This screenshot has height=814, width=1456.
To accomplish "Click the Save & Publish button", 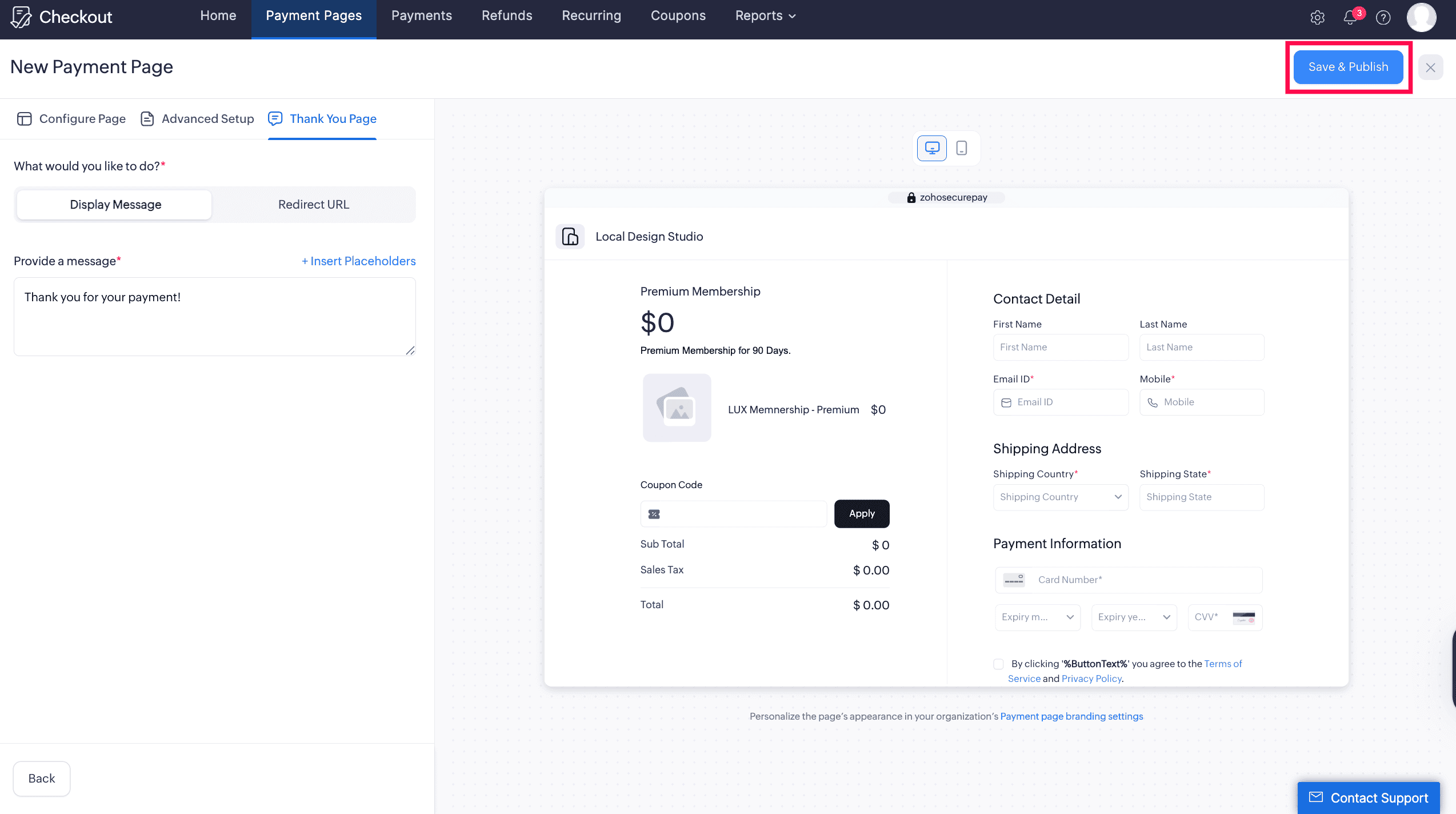I will pyautogui.click(x=1347, y=67).
